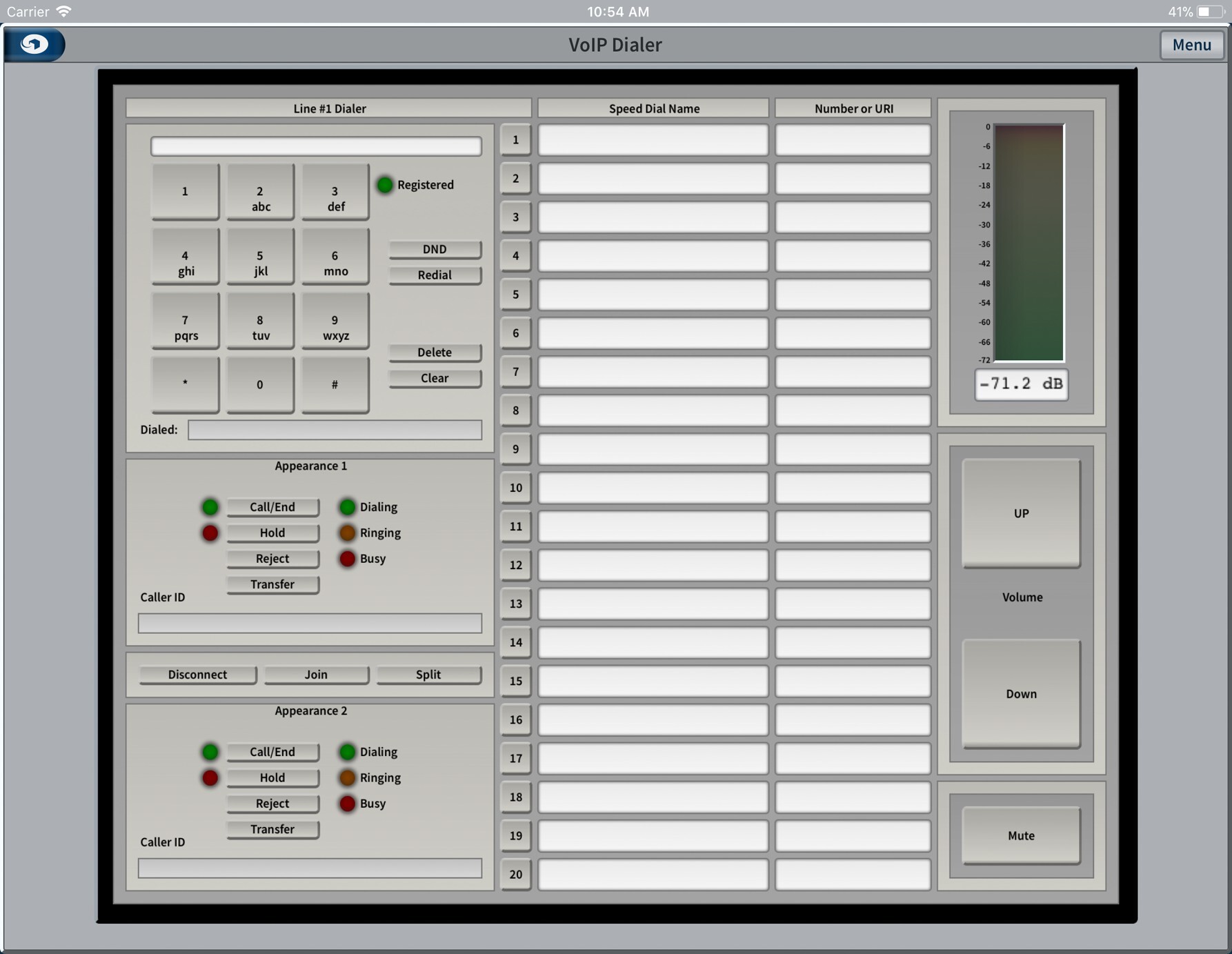Click Appearance 1 Ringing orange indicator
Viewport: 1232px width, 954px height.
pyautogui.click(x=348, y=533)
